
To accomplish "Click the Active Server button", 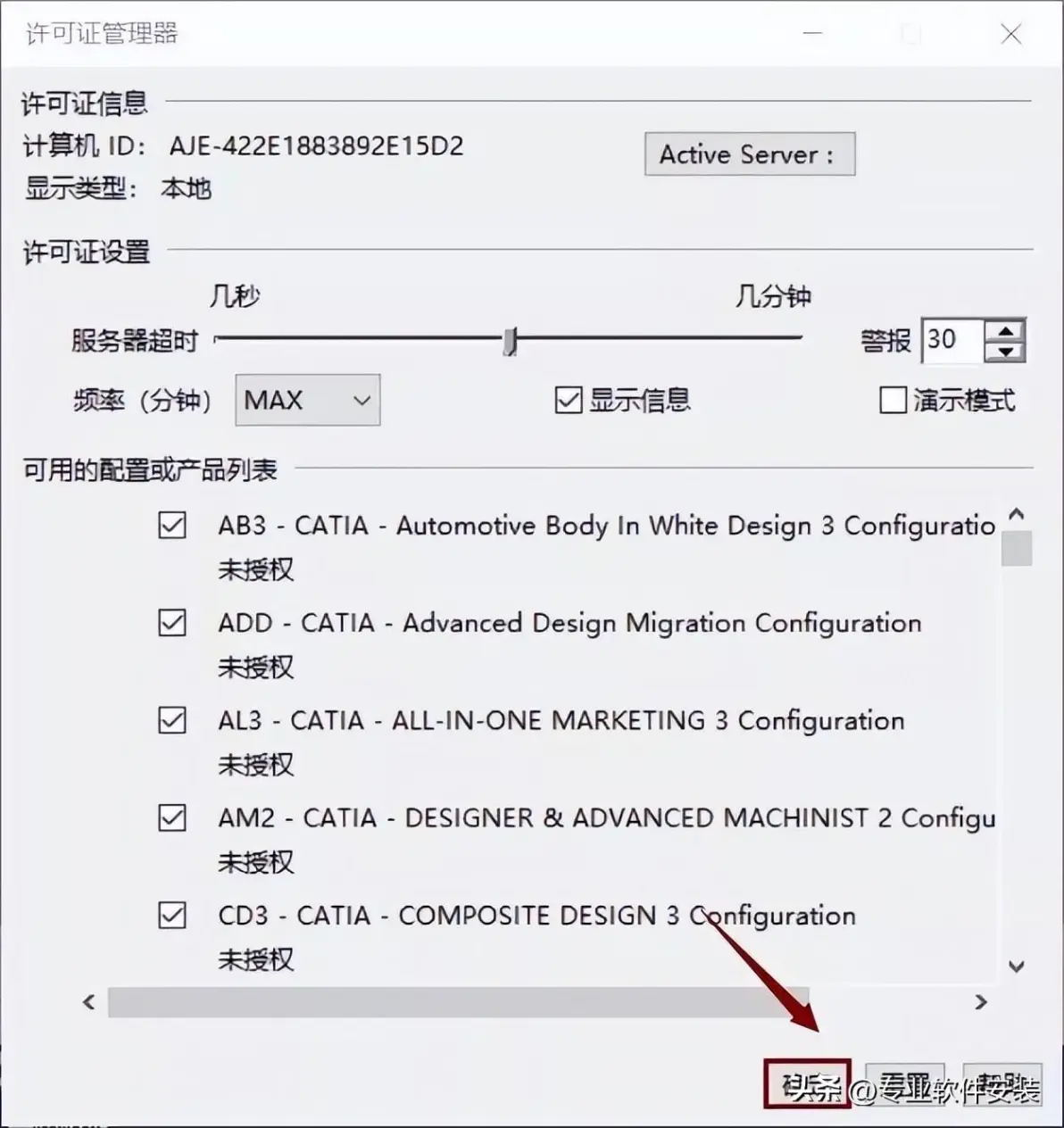I will click(750, 153).
